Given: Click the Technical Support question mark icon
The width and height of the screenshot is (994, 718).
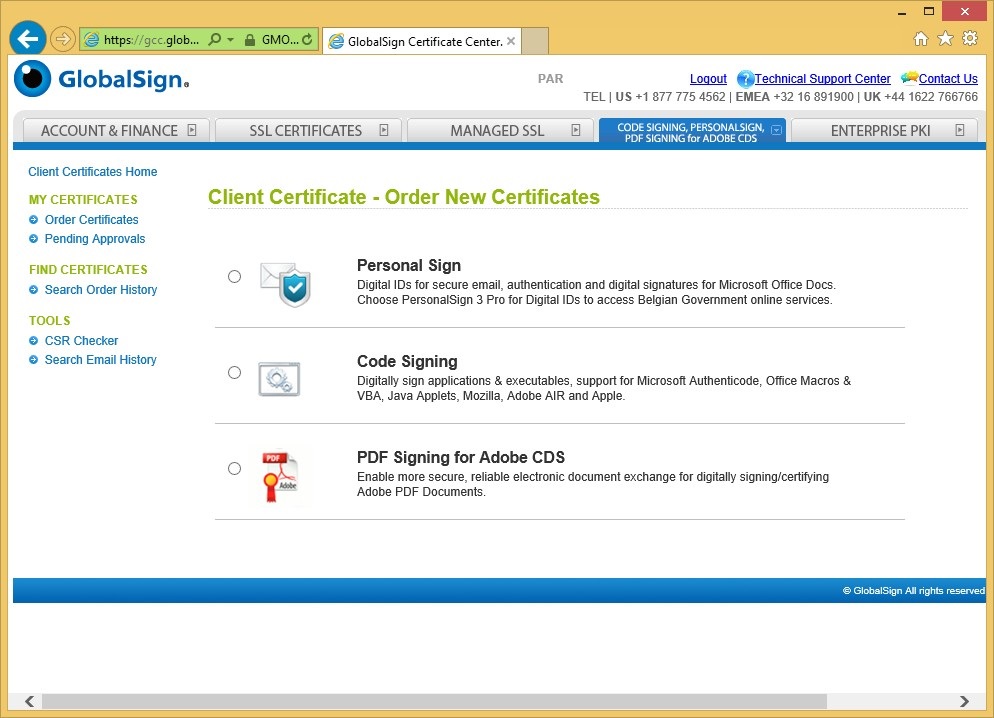Looking at the screenshot, I should click(x=745, y=79).
